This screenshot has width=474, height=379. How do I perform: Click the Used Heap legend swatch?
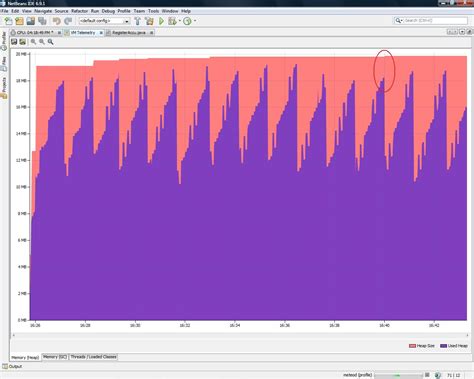point(443,346)
